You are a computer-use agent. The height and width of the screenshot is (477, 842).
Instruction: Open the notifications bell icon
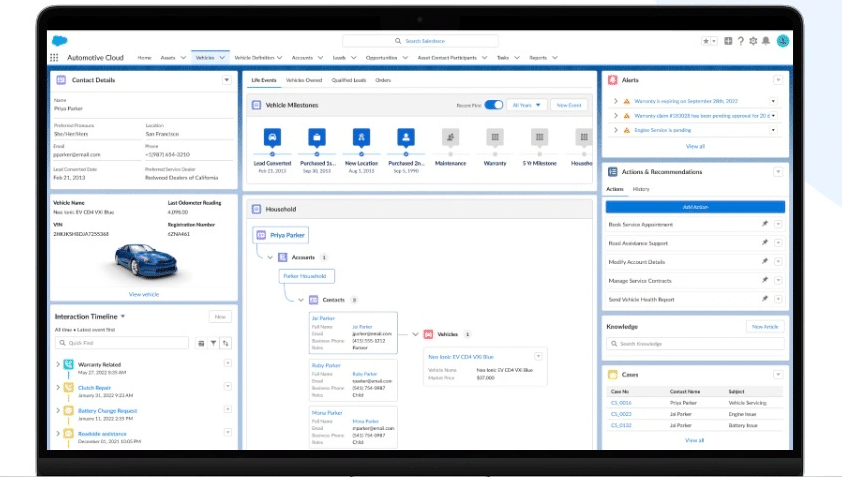click(766, 41)
